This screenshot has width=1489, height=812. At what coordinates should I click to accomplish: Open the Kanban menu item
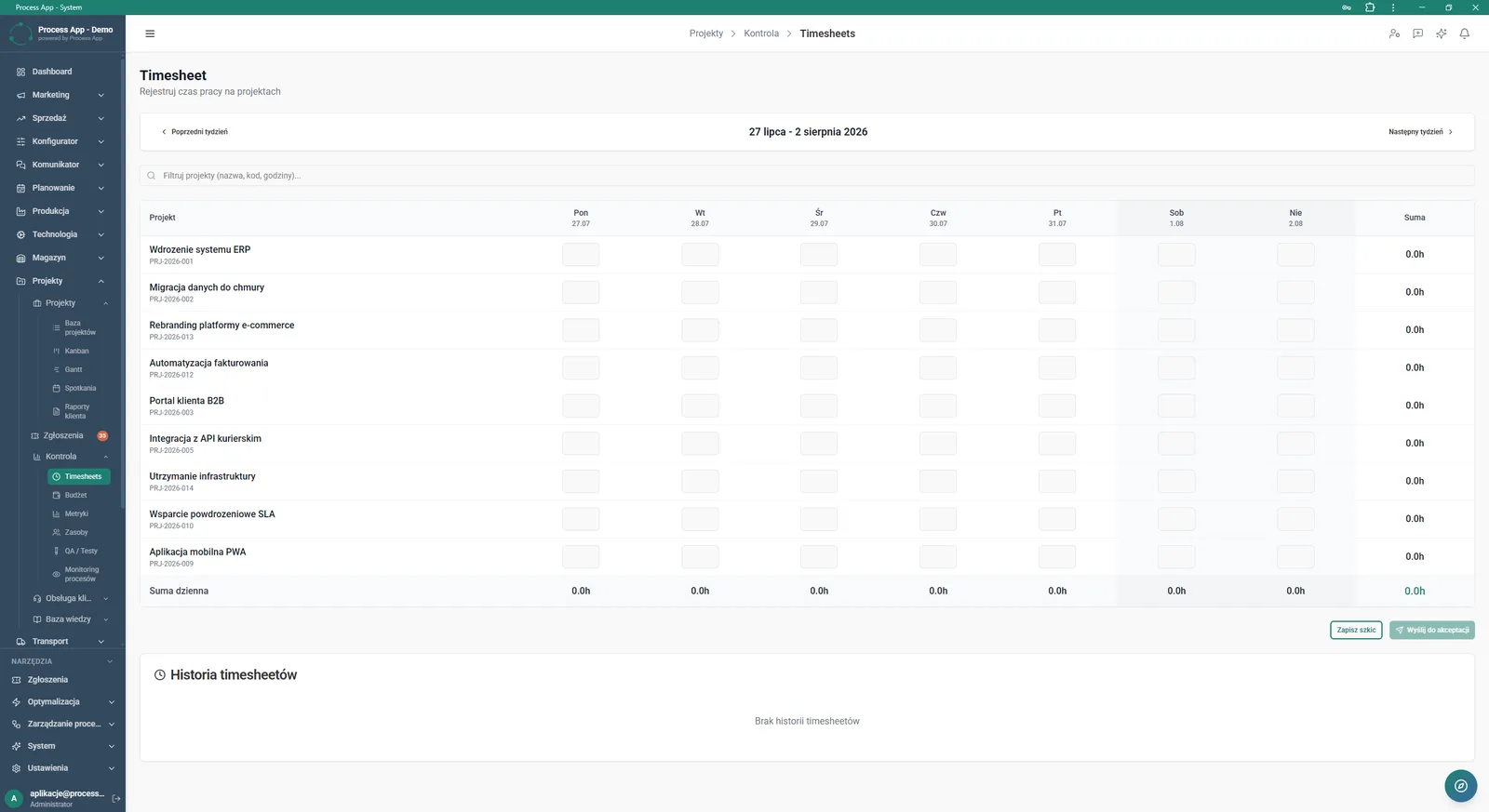(79, 351)
